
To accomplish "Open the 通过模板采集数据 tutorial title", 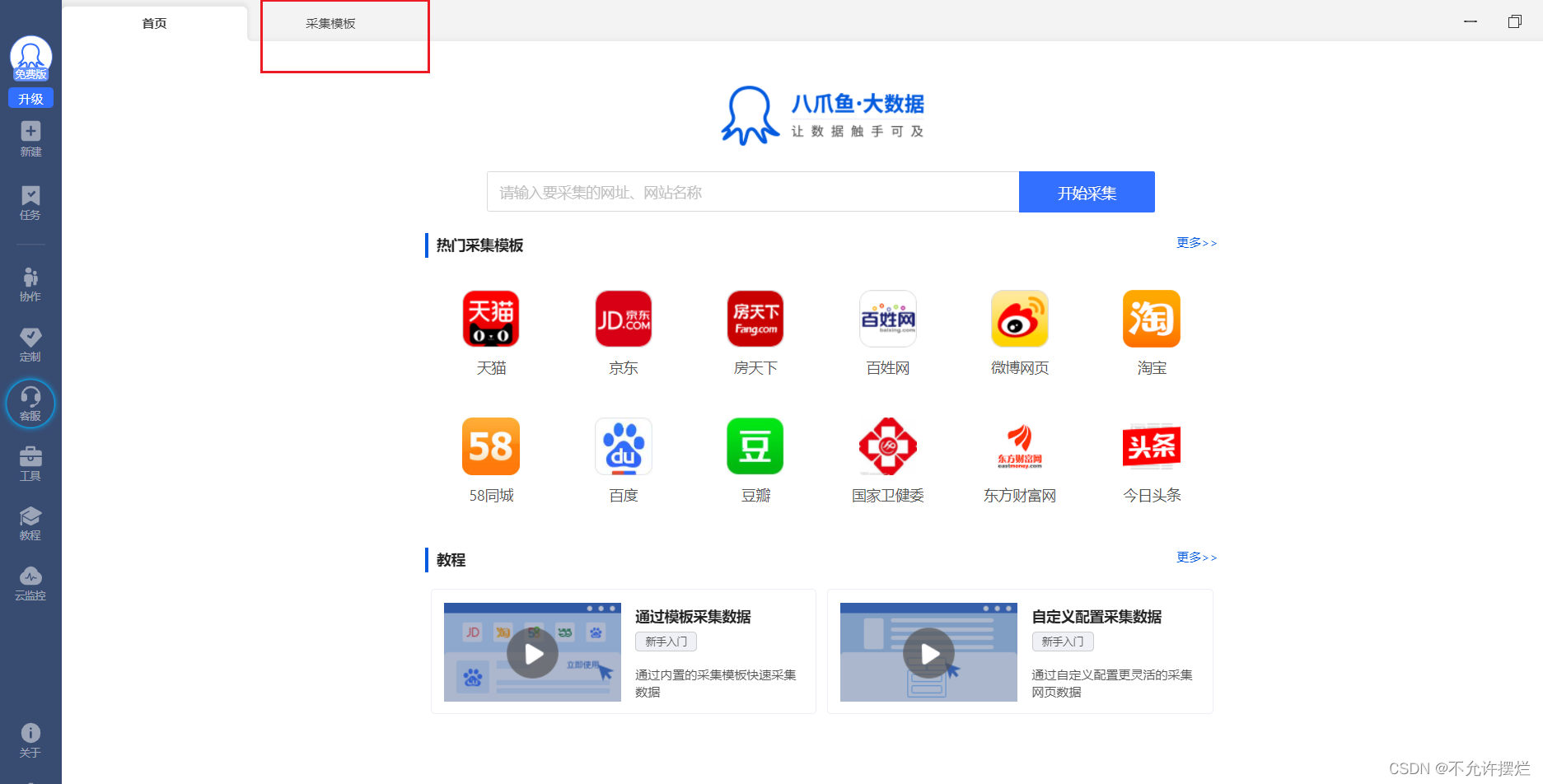I will click(x=693, y=617).
